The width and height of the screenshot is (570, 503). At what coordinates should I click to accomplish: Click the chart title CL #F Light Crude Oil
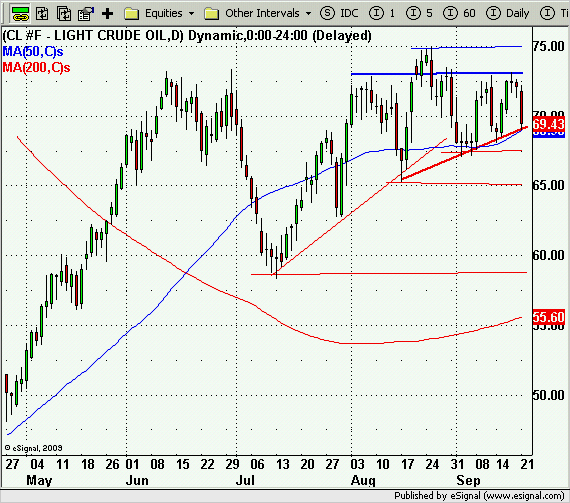[187, 36]
